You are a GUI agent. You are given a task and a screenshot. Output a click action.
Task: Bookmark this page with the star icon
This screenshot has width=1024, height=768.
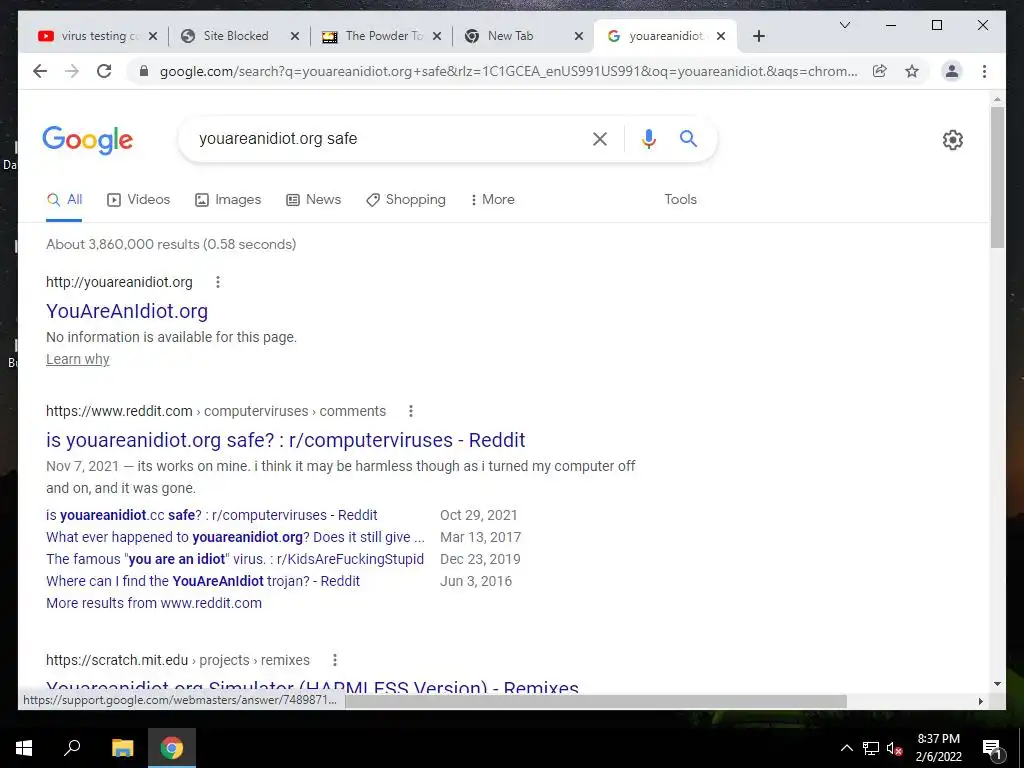pos(912,71)
